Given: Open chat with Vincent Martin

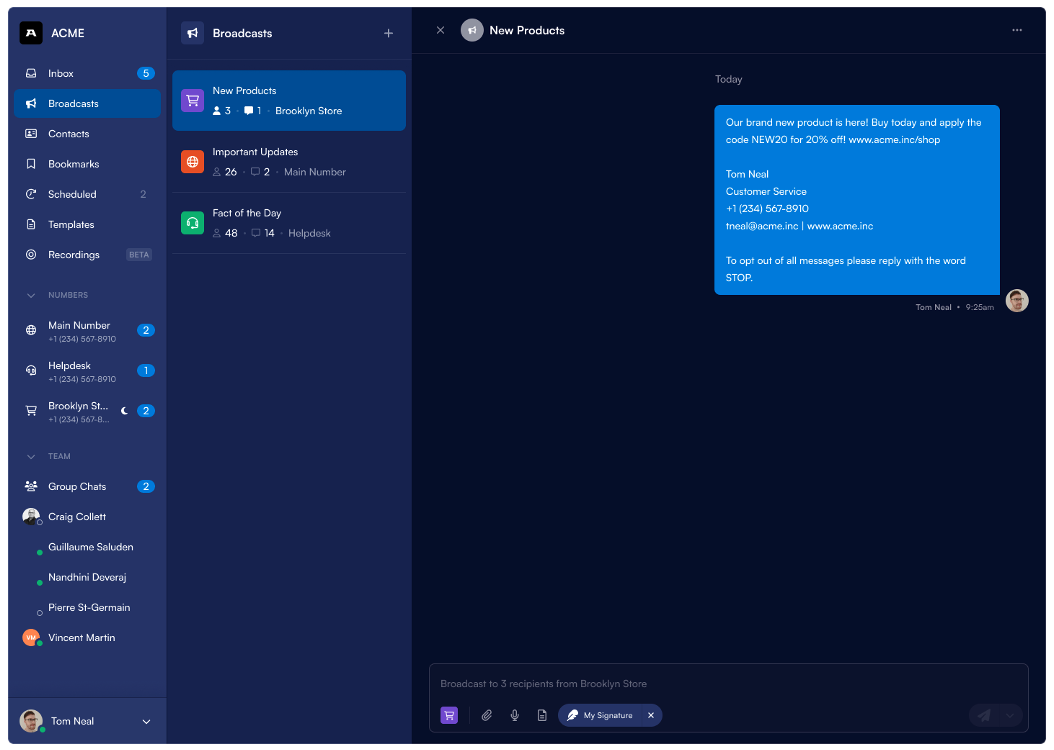Looking at the screenshot, I should (x=87, y=638).
